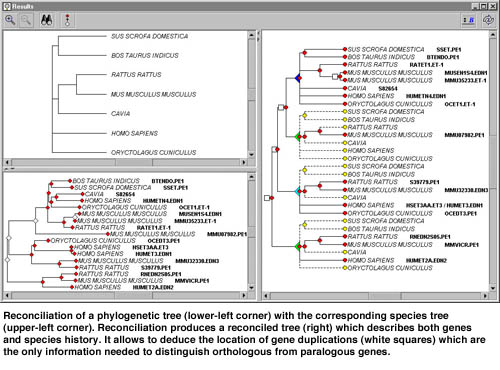
Task: Click the sort order toolbar icon
Action: coord(469,20)
